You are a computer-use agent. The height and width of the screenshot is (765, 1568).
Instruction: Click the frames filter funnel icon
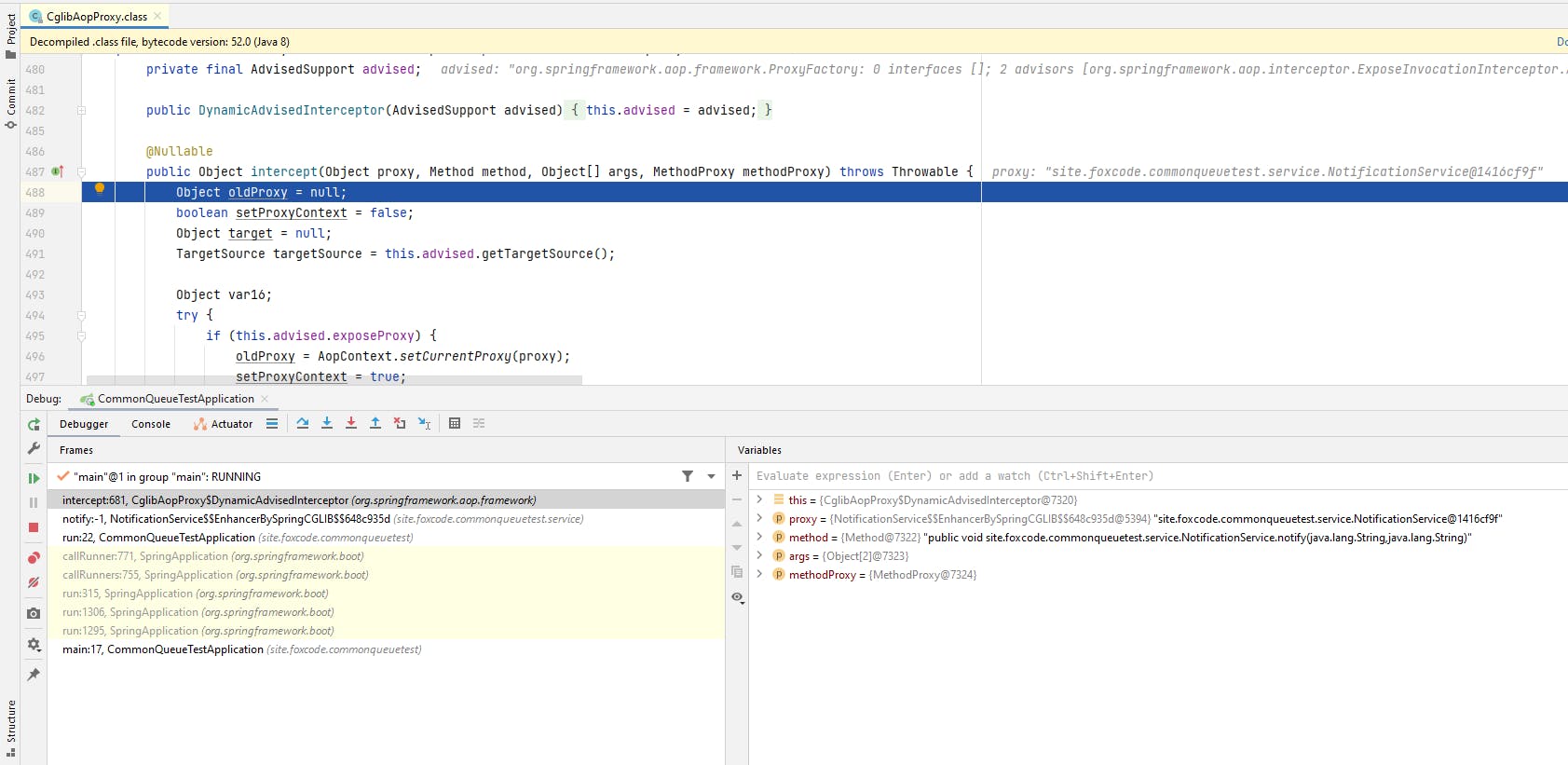pyautogui.click(x=688, y=476)
